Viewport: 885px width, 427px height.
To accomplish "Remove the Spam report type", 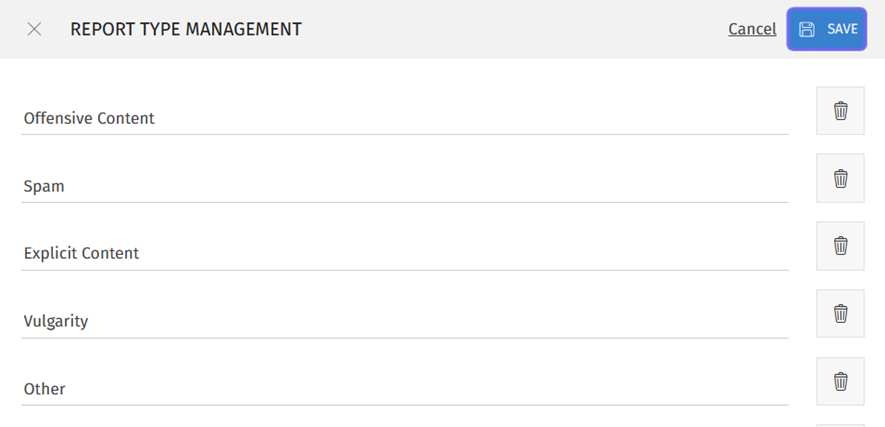I will [x=840, y=179].
